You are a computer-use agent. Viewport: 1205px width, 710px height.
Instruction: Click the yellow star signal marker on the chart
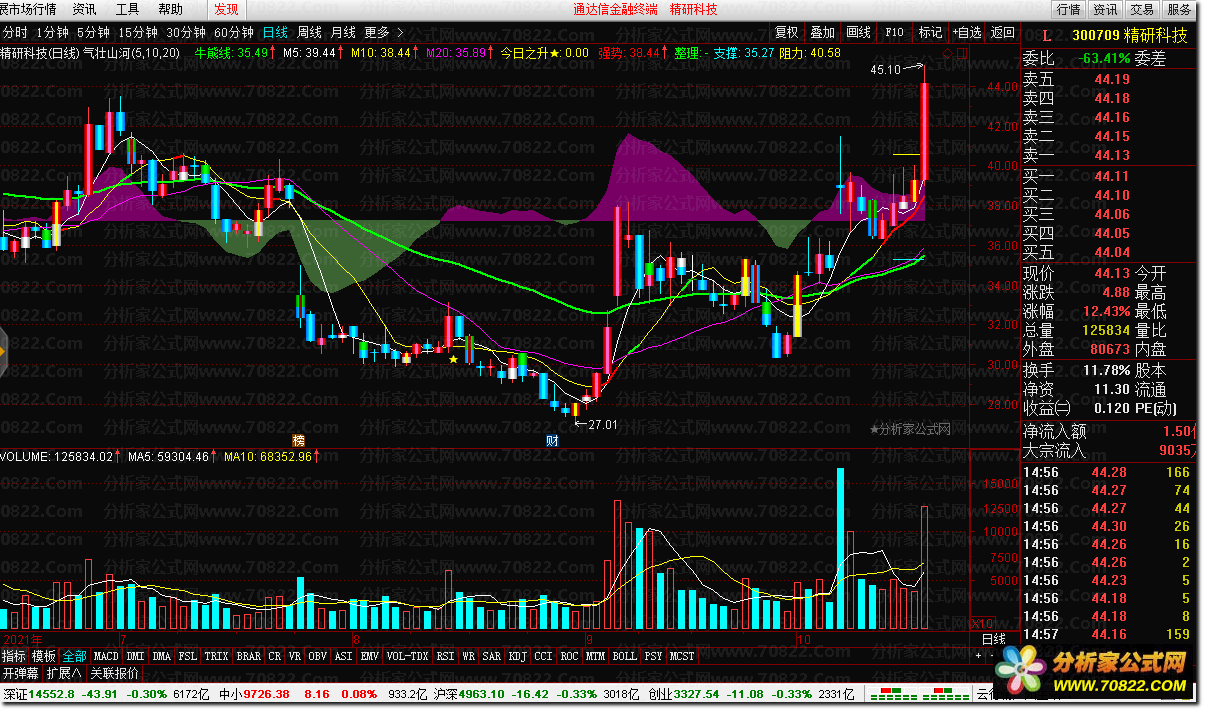(453, 358)
